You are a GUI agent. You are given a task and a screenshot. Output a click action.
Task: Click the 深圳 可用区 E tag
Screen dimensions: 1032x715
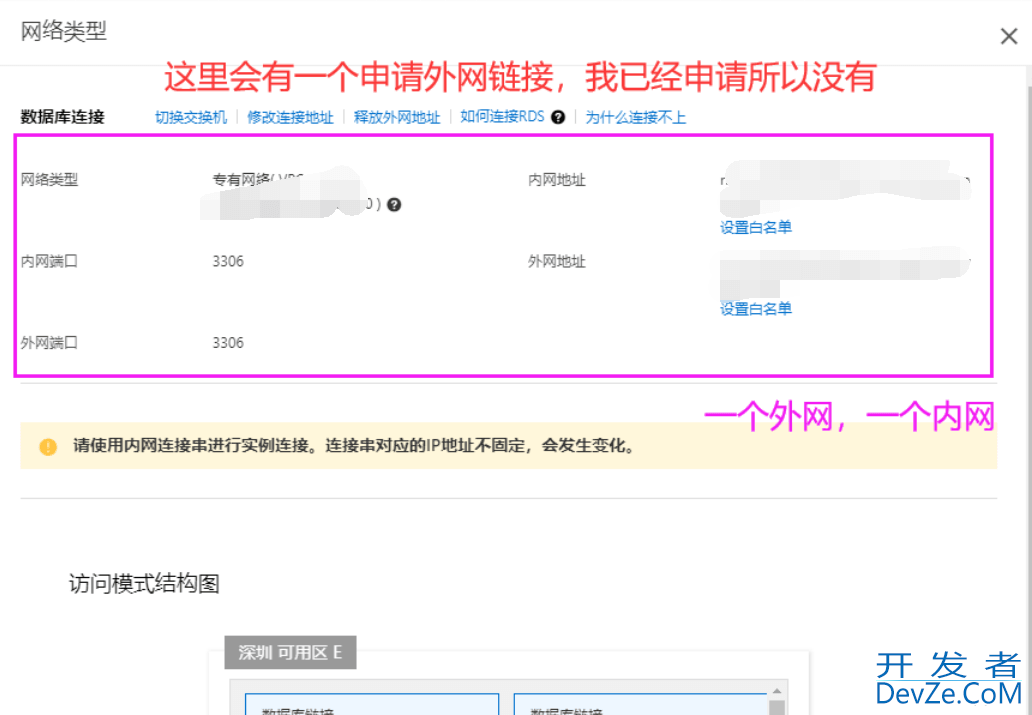tap(290, 652)
